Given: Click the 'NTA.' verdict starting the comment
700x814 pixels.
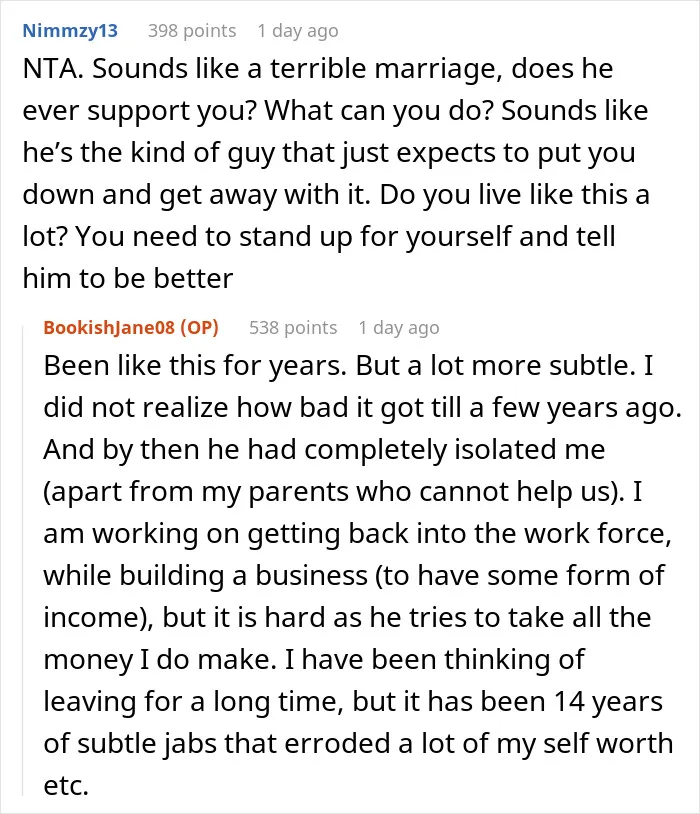Looking at the screenshot, I should click(53, 69).
